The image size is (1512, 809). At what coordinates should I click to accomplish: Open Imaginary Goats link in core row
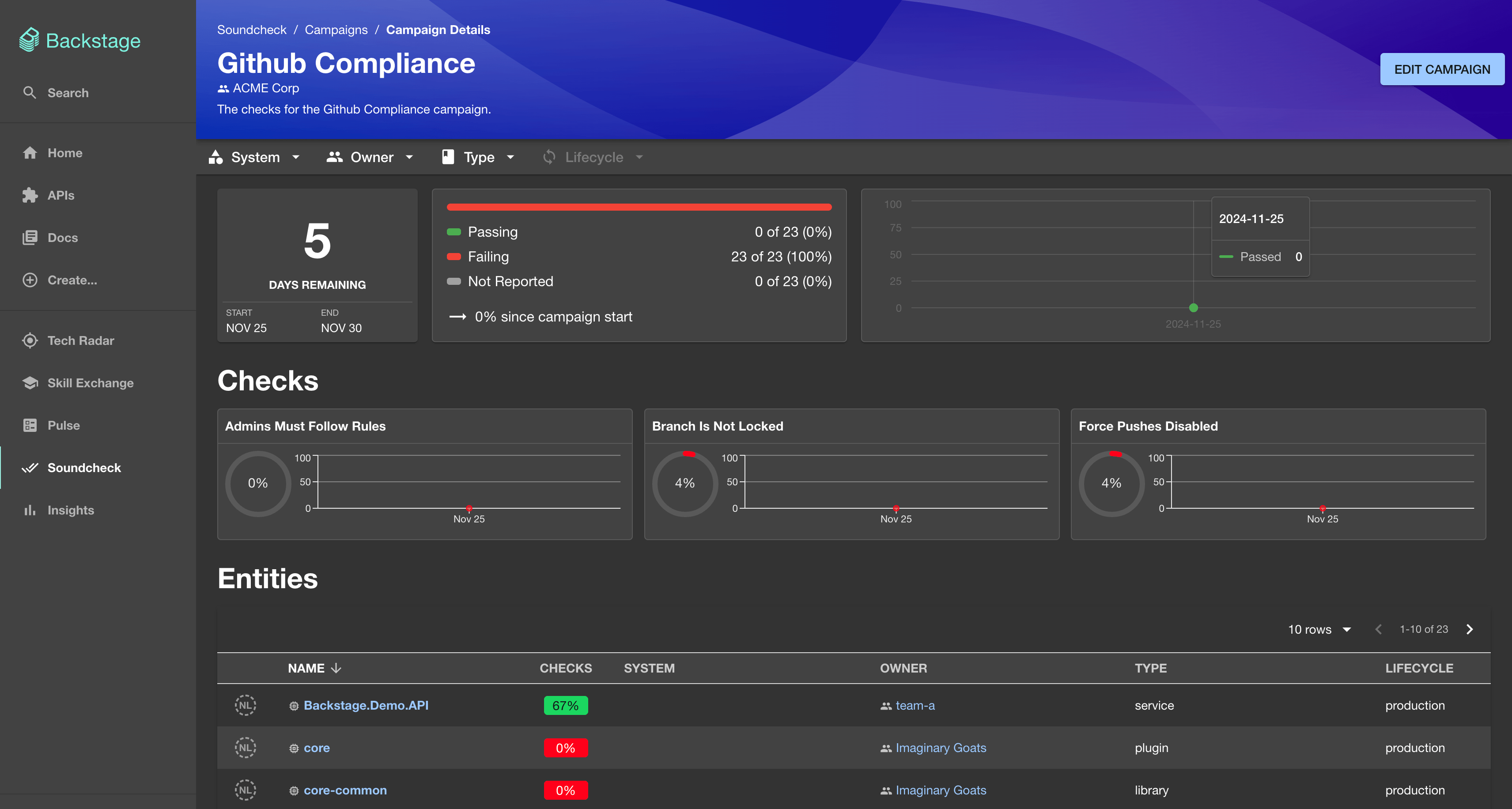coord(940,747)
